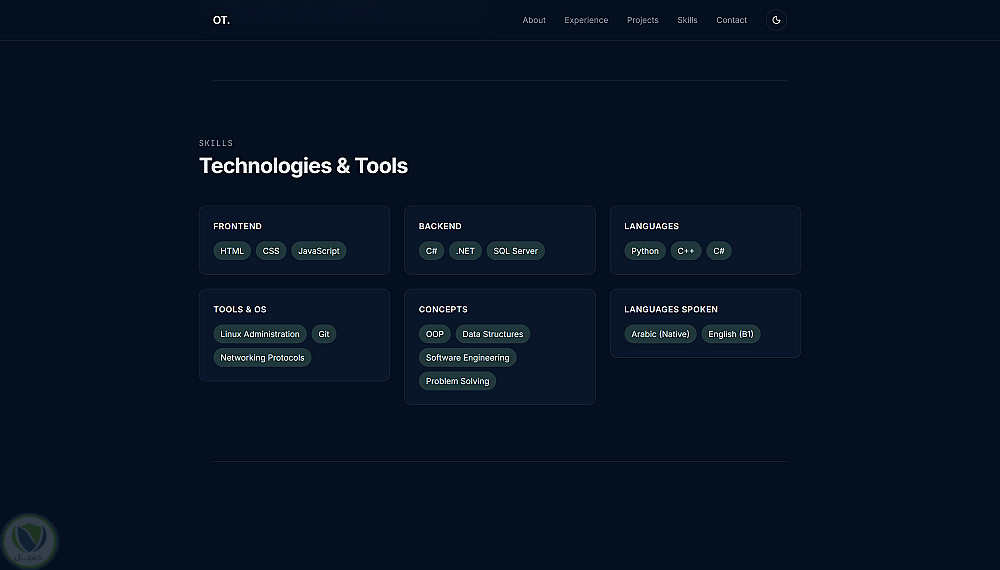Viewport: 1000px width, 570px height.
Task: Select the HTML skill tag
Action: click(x=232, y=251)
